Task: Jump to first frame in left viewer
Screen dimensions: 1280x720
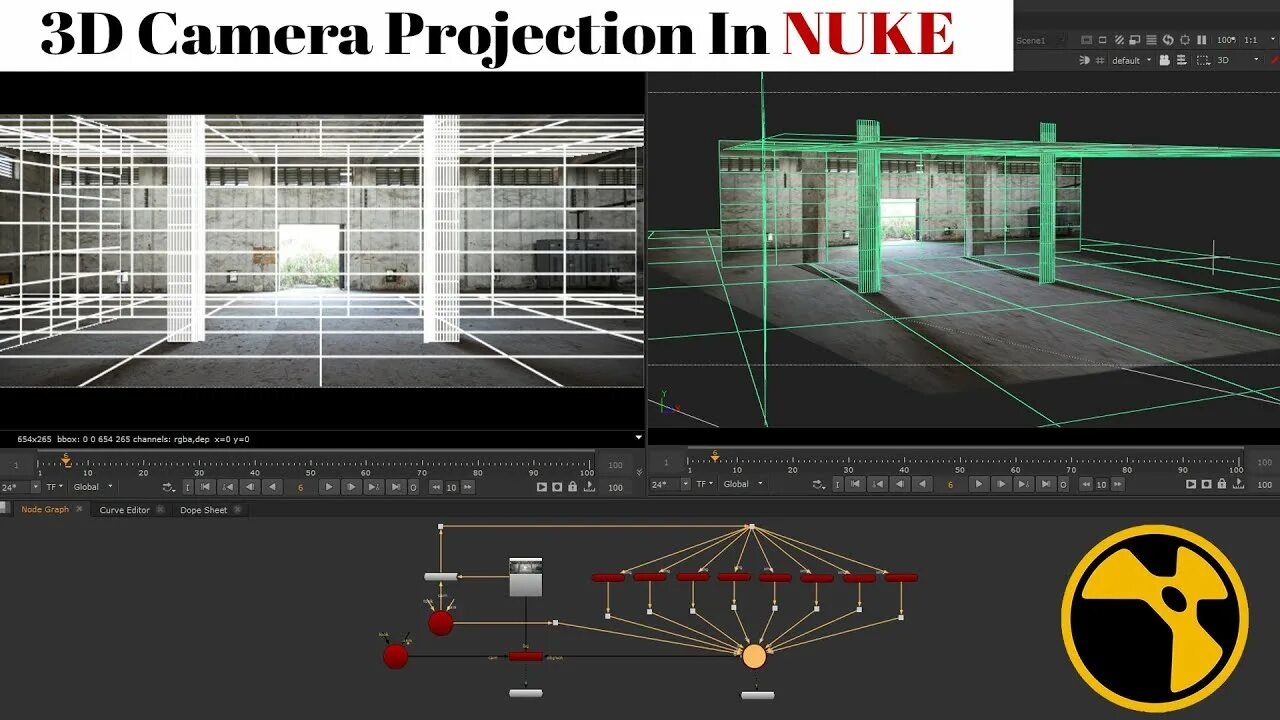Action: click(204, 487)
